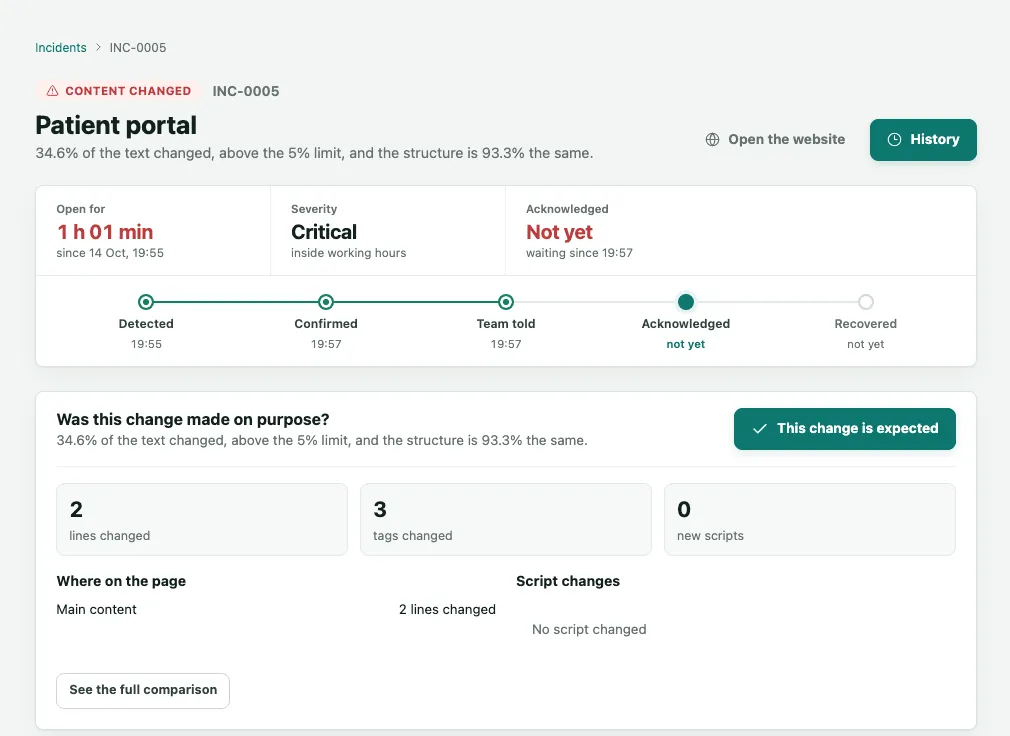Click the 'Where on the page' heading
The height and width of the screenshot is (736, 1010).
(121, 581)
